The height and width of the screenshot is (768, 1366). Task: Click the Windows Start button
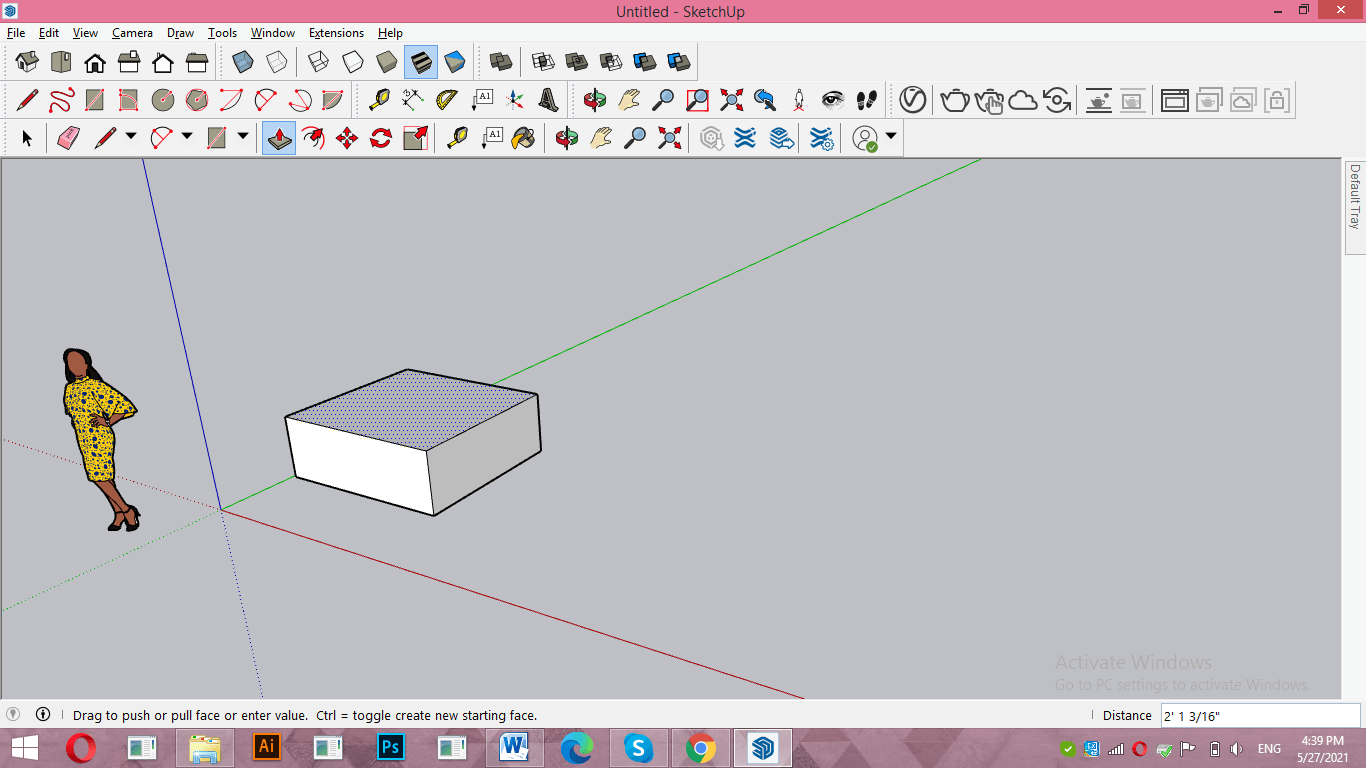(25, 748)
